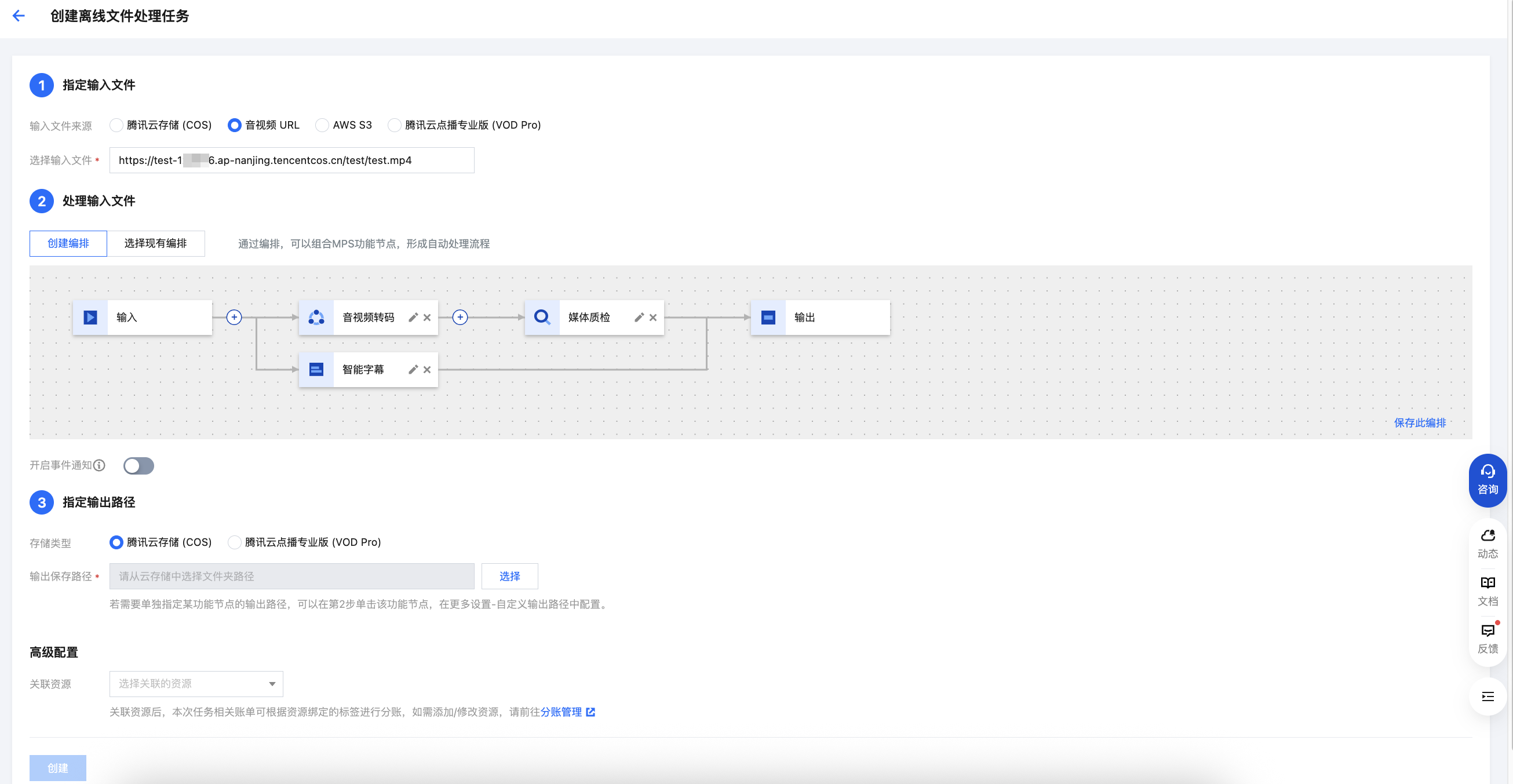Click the input file URL field
The image size is (1513, 784).
tap(291, 161)
